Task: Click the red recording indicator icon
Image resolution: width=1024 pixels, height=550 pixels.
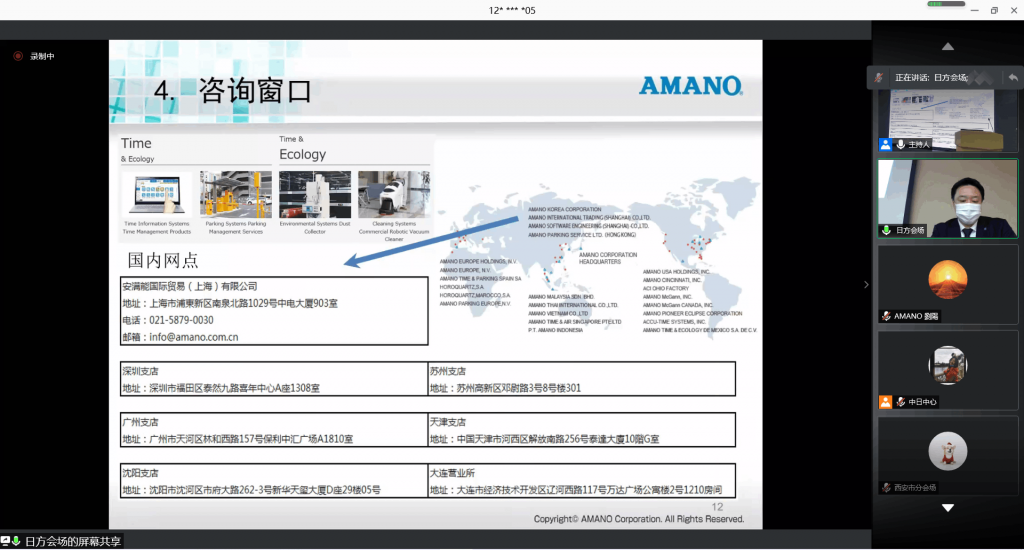Action: pos(17,56)
